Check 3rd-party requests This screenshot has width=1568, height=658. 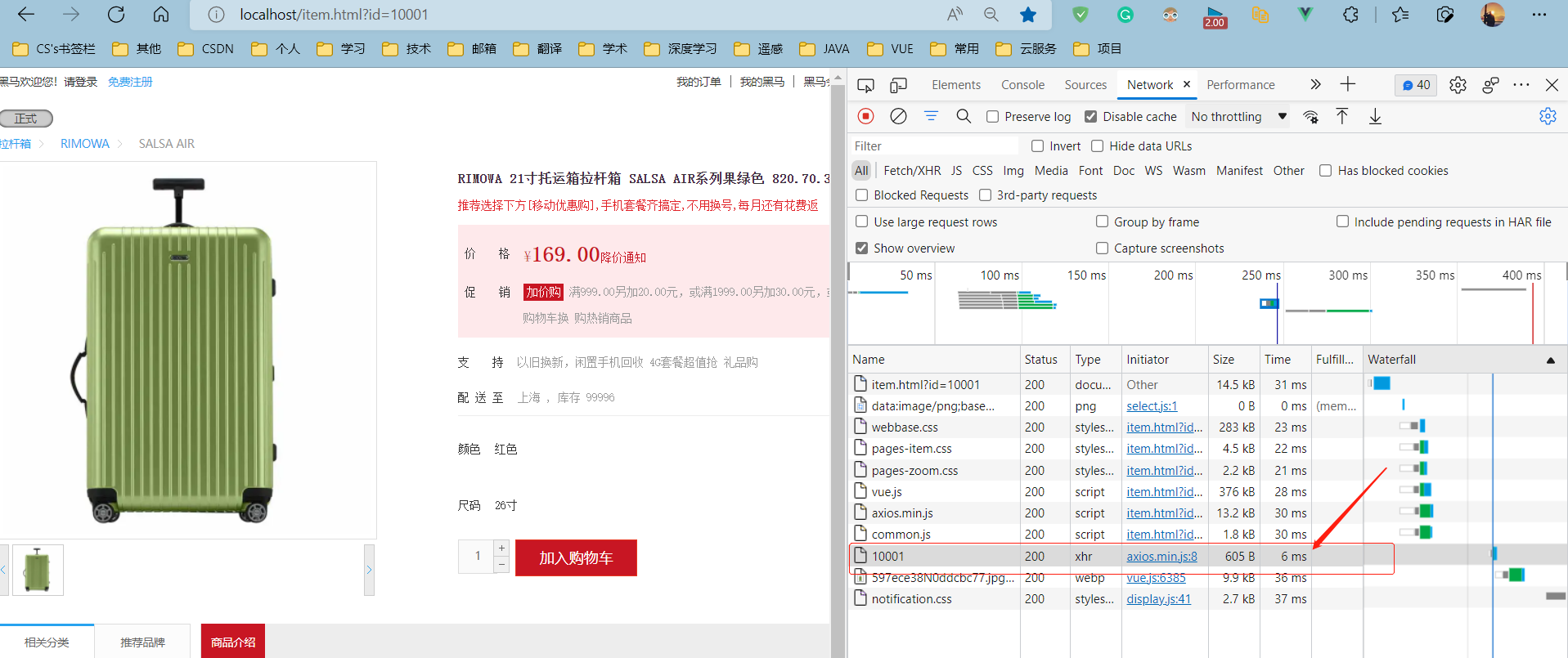click(x=985, y=195)
